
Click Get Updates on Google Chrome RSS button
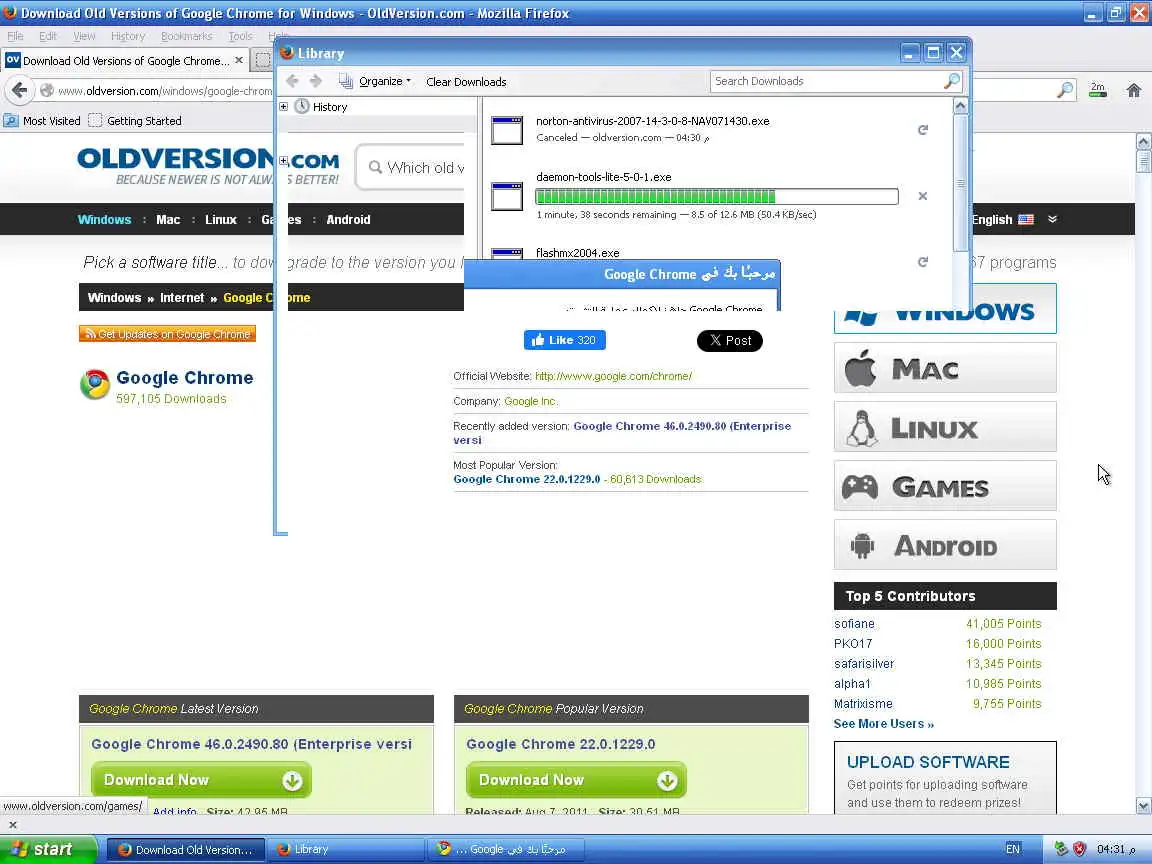pos(168,334)
